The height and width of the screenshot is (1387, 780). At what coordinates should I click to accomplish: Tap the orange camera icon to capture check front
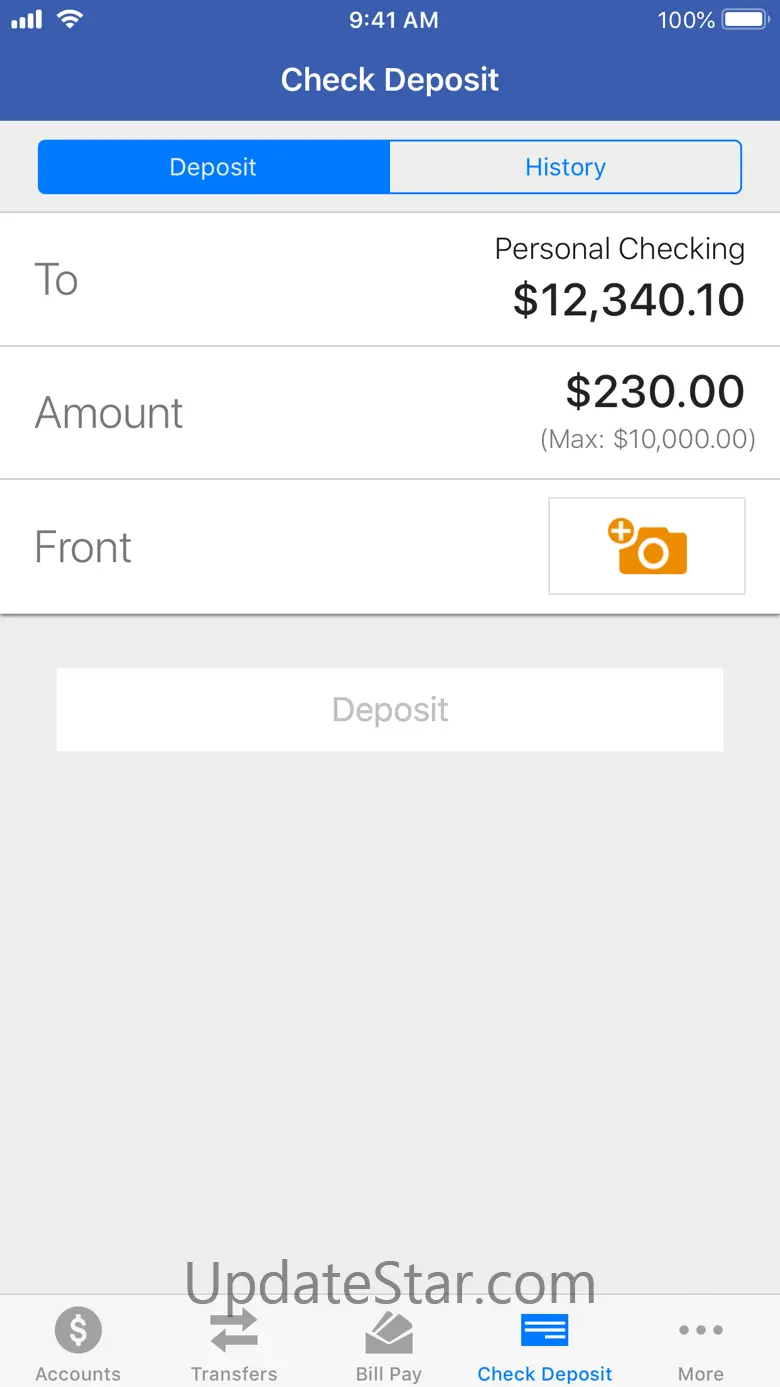click(647, 546)
